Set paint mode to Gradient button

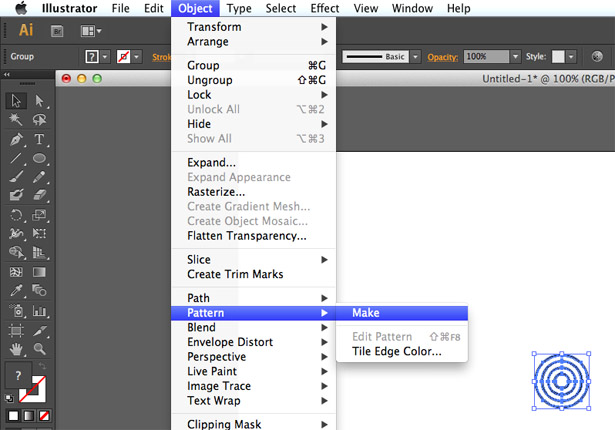coord(29,415)
